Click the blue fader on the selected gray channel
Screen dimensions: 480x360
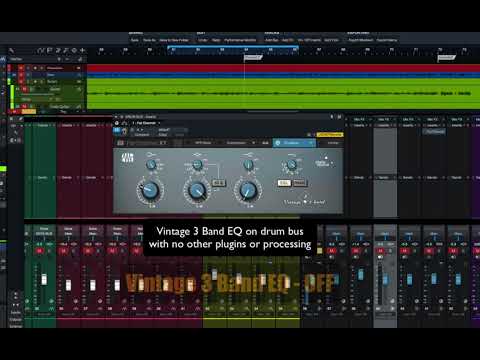pyautogui.click(x=385, y=279)
